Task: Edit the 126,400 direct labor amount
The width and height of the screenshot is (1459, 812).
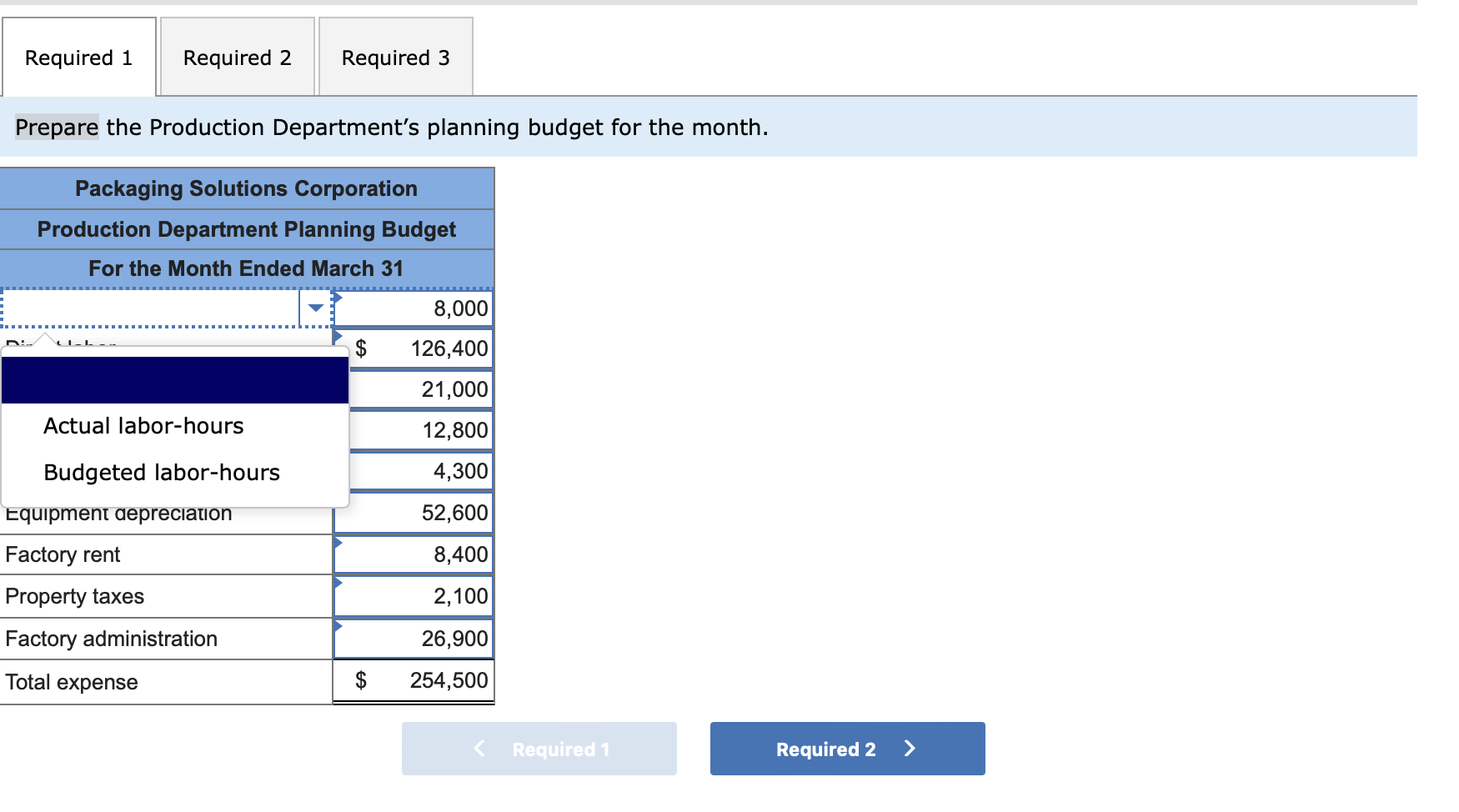Action: tap(414, 348)
